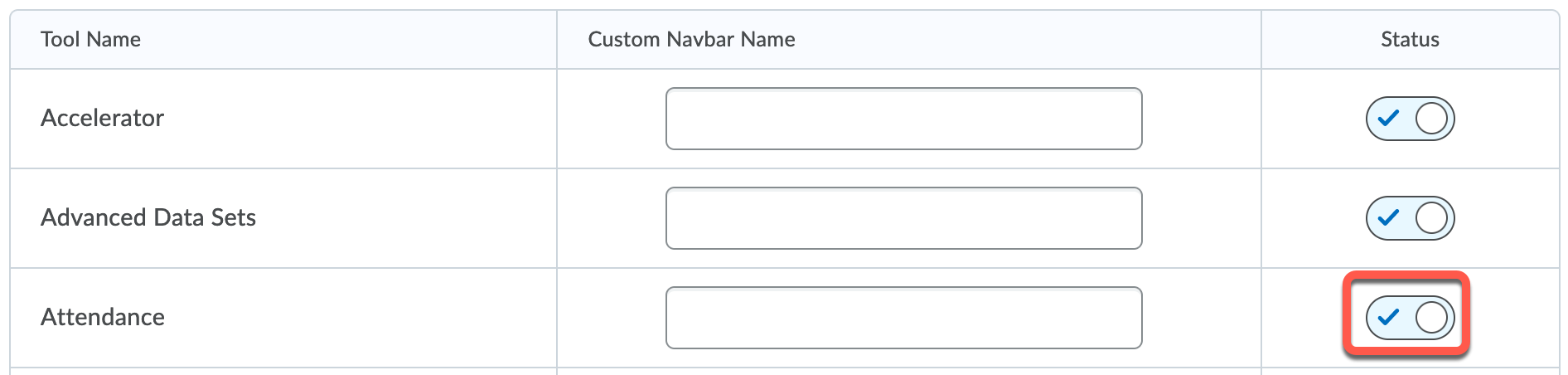
Task: Click the round knob of Accelerator's toggle
Action: tap(1431, 119)
